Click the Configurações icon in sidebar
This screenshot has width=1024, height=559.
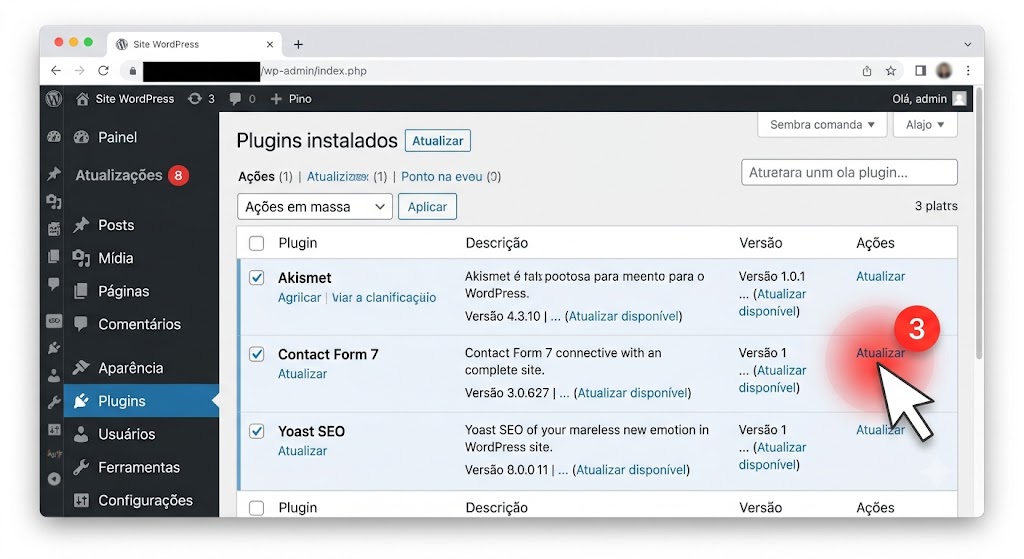tap(81, 500)
